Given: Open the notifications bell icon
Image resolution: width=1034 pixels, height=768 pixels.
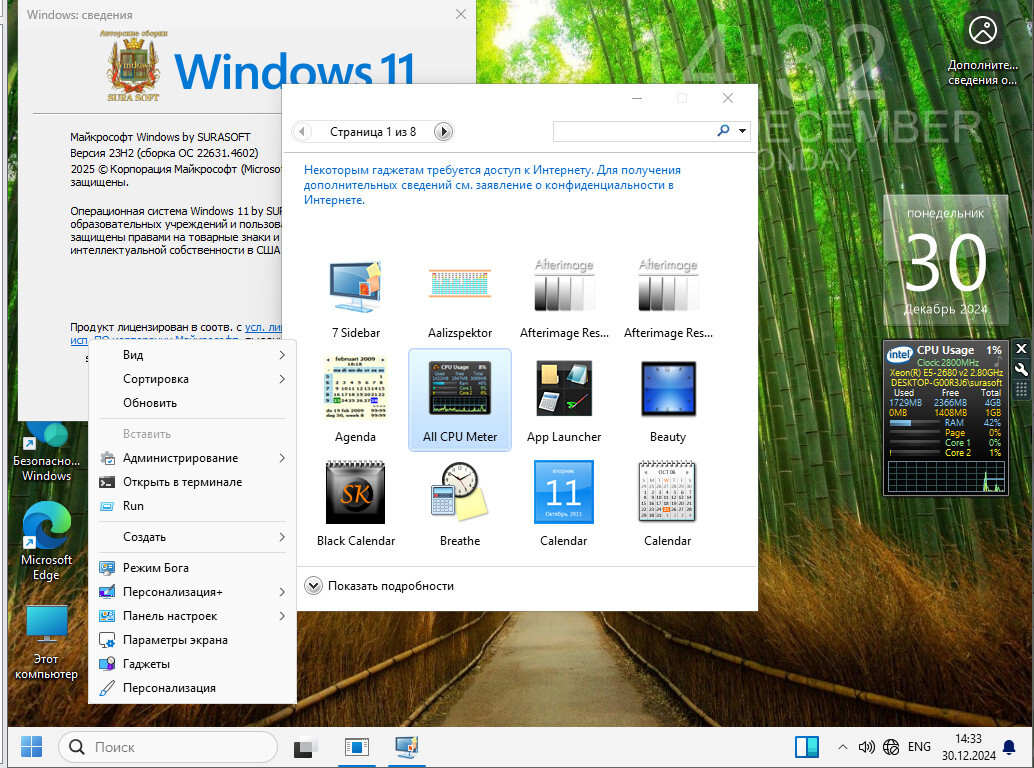Looking at the screenshot, I should click(1009, 747).
